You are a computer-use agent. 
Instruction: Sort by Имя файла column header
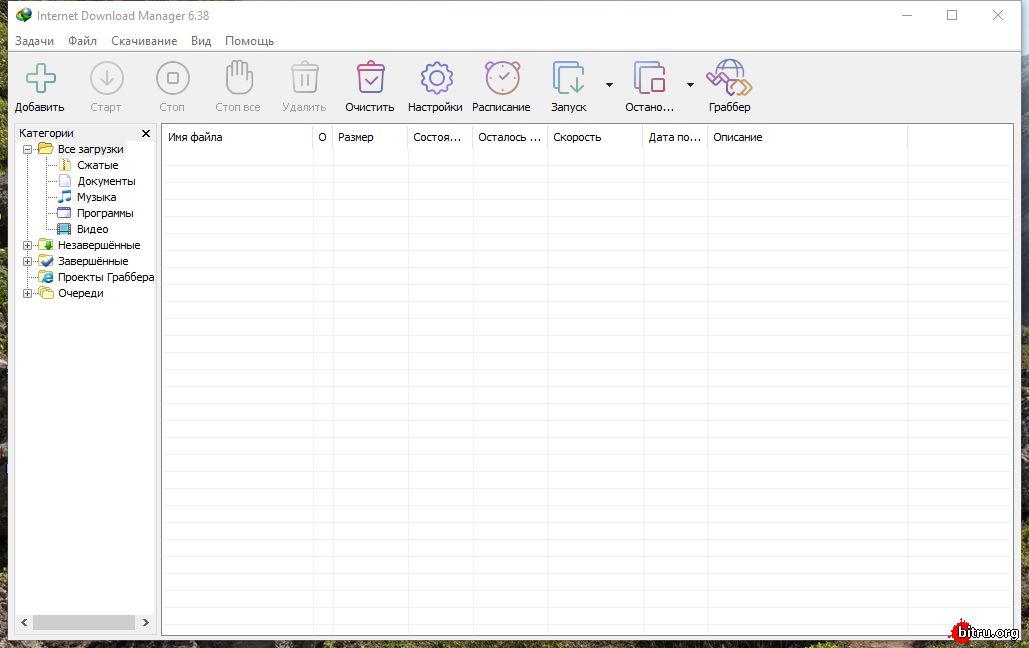pyautogui.click(x=238, y=137)
